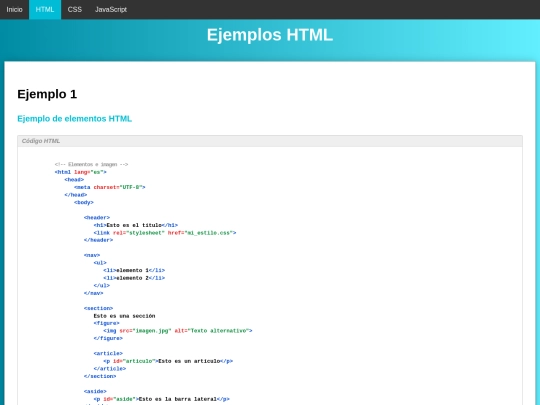The height and width of the screenshot is (405, 540).
Task: Click the 'Elementos e imagen' comment line
Action: pyautogui.click(x=91, y=164)
